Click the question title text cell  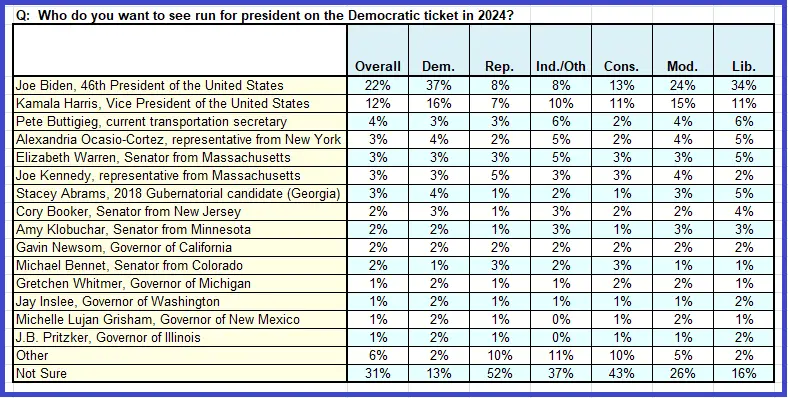[265, 16]
